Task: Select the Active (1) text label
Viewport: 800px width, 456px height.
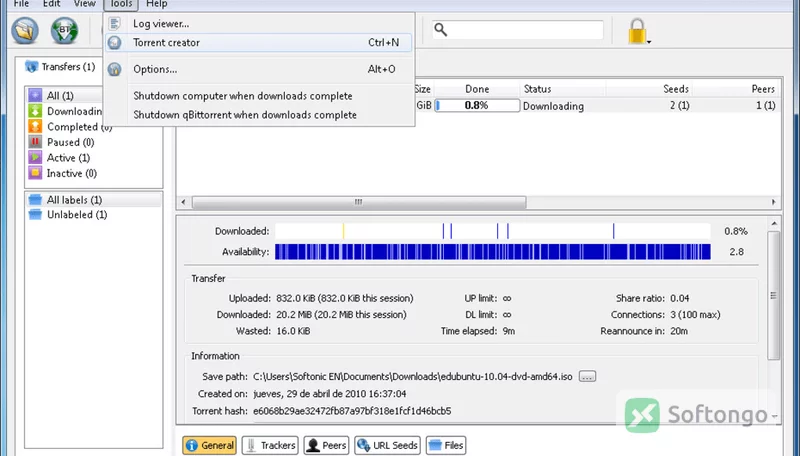Action: (68, 158)
